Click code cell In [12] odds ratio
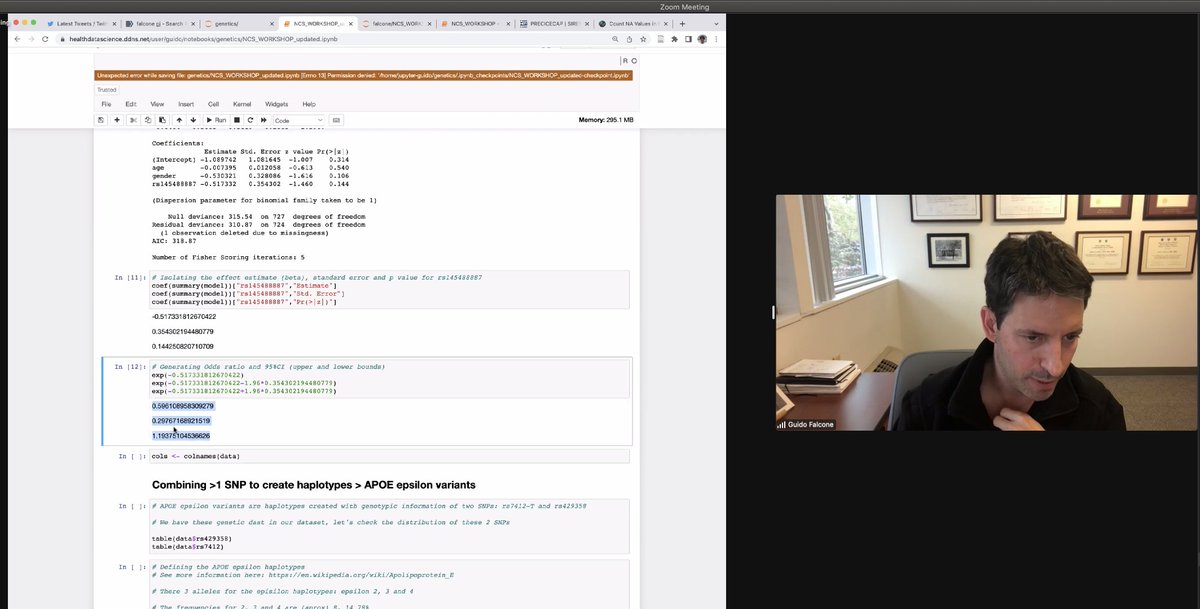The width and height of the screenshot is (1200, 609). [390, 379]
